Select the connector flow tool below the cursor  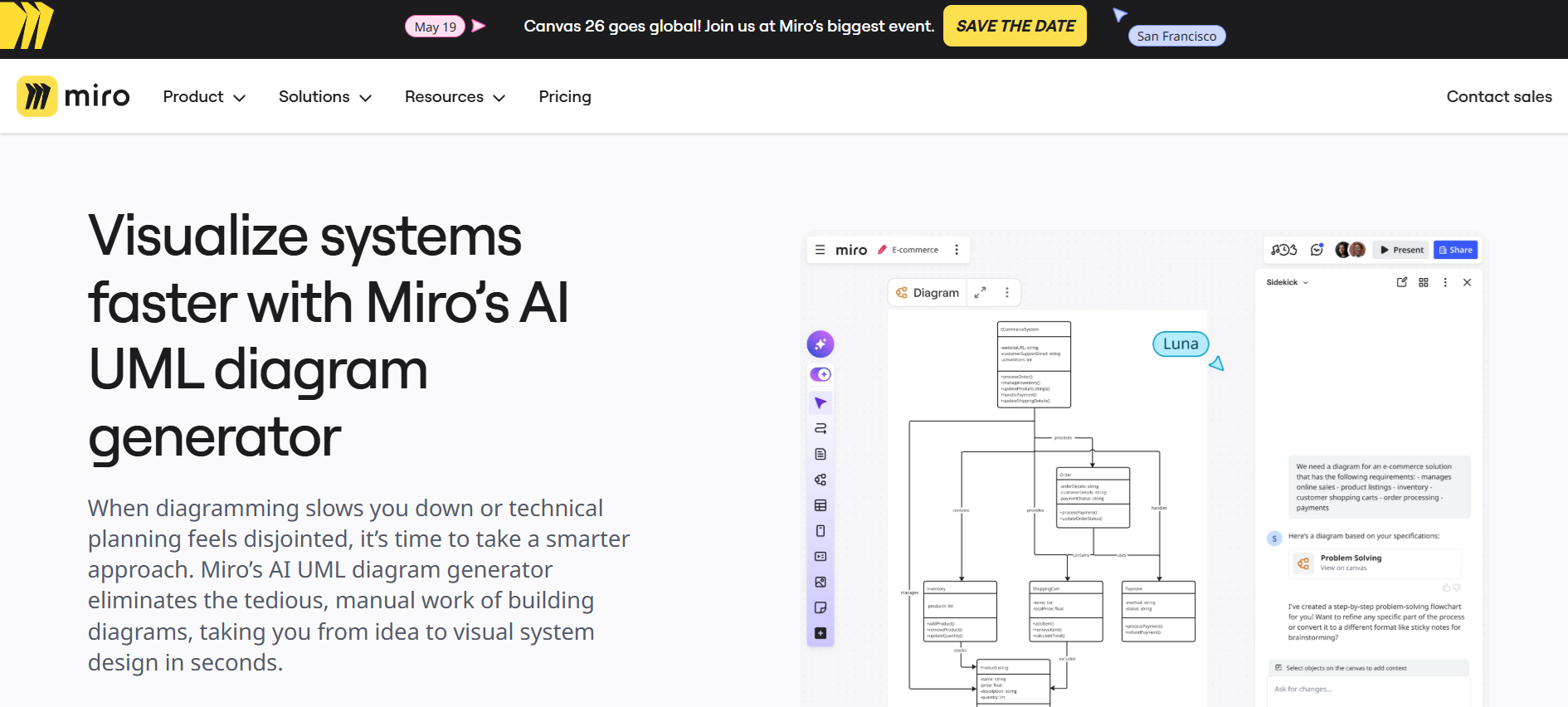tap(821, 429)
